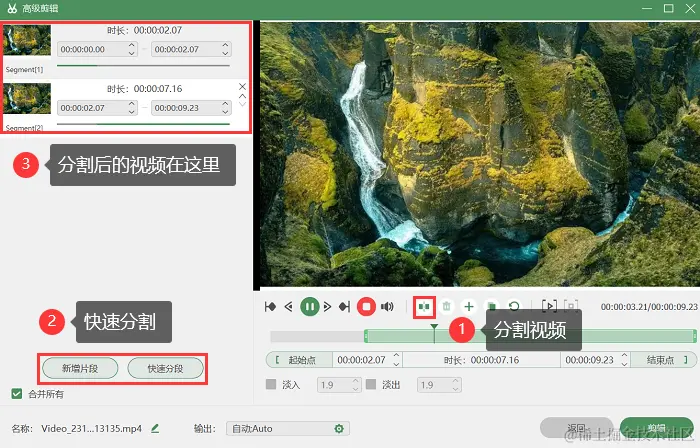Increase the timeline end time 00:00:09.23

coord(625,356)
